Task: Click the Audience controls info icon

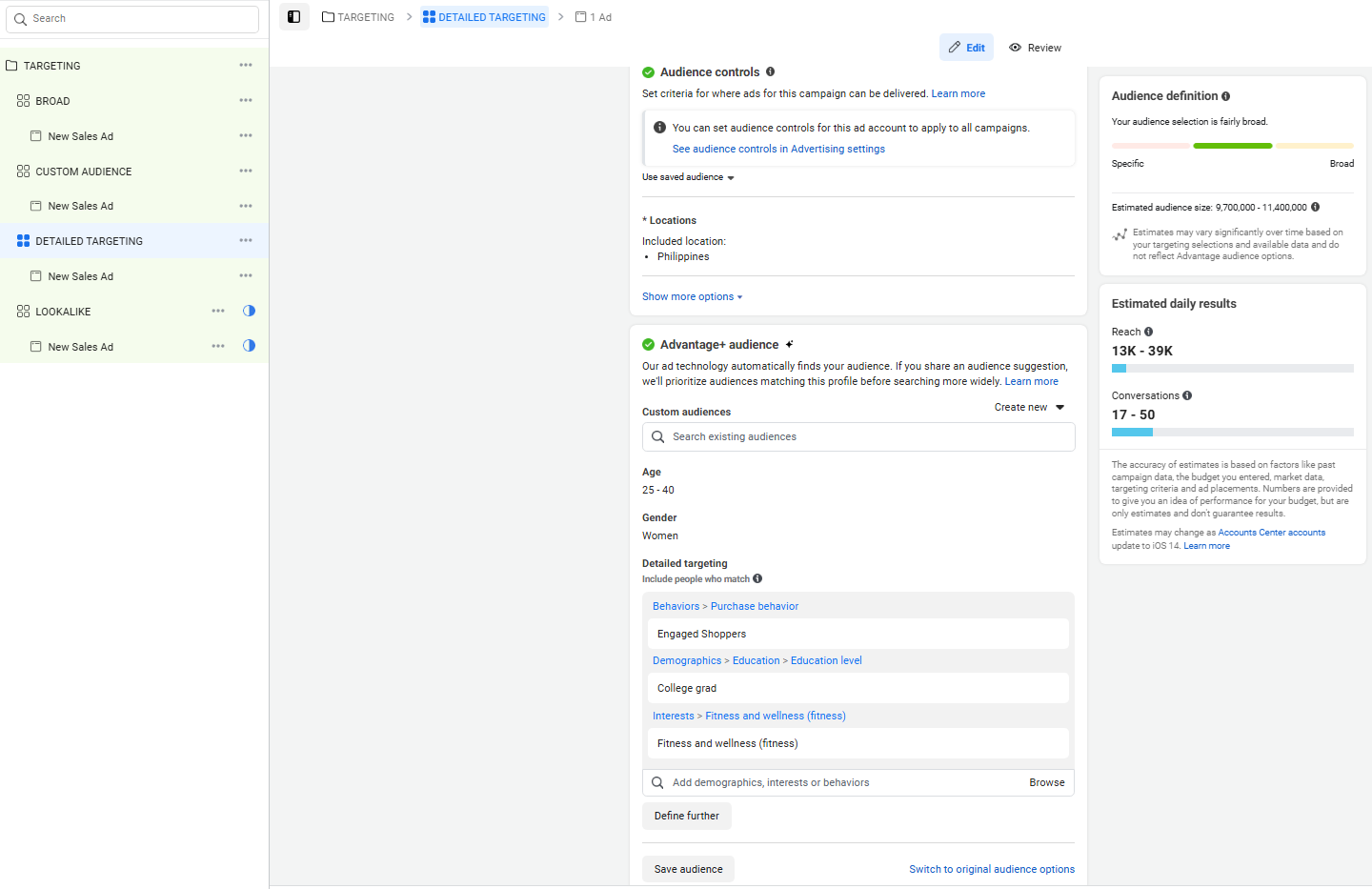Action: point(770,71)
